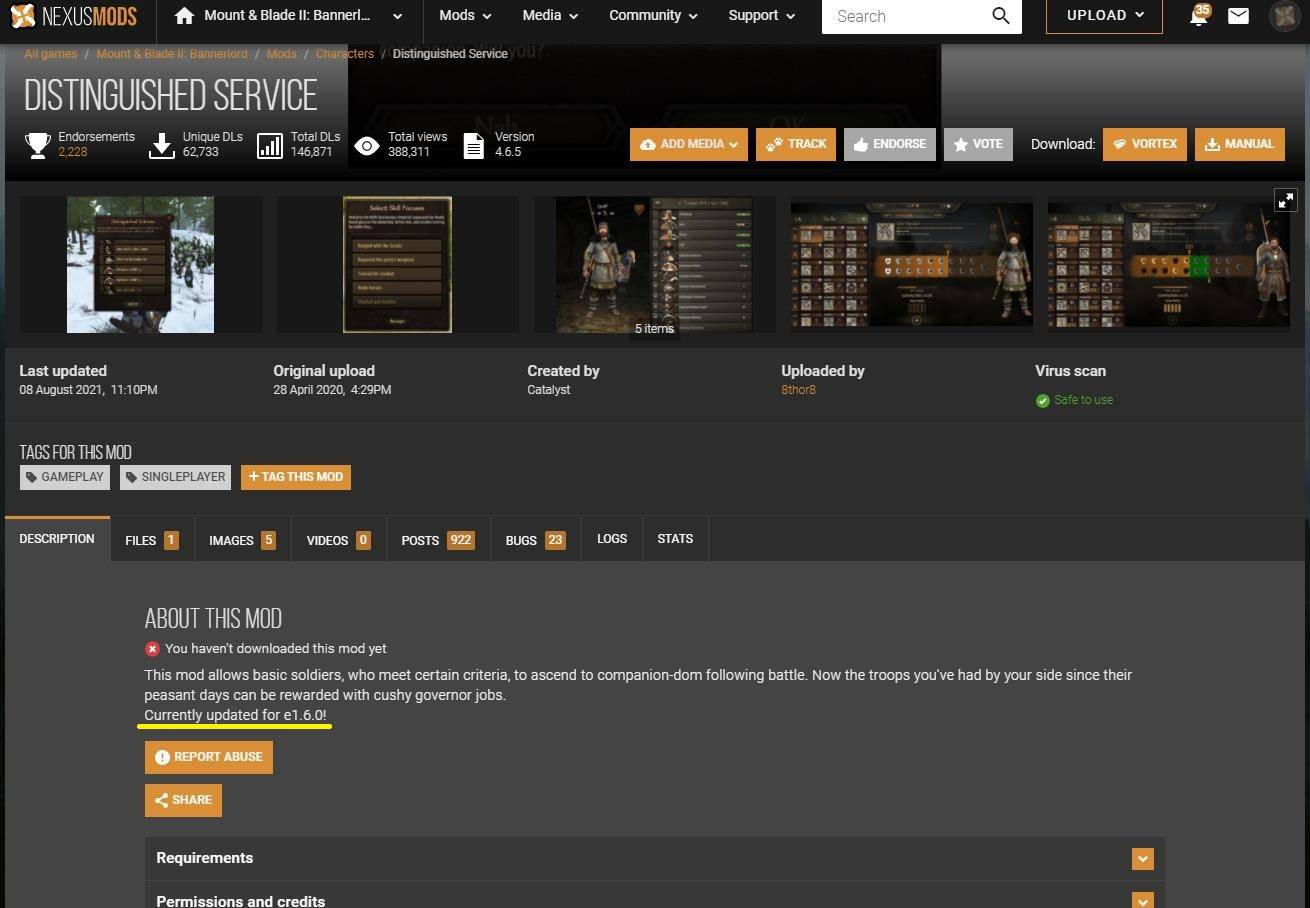Open the game selector dropdown
This screenshot has height=908, width=1310.
[398, 16]
